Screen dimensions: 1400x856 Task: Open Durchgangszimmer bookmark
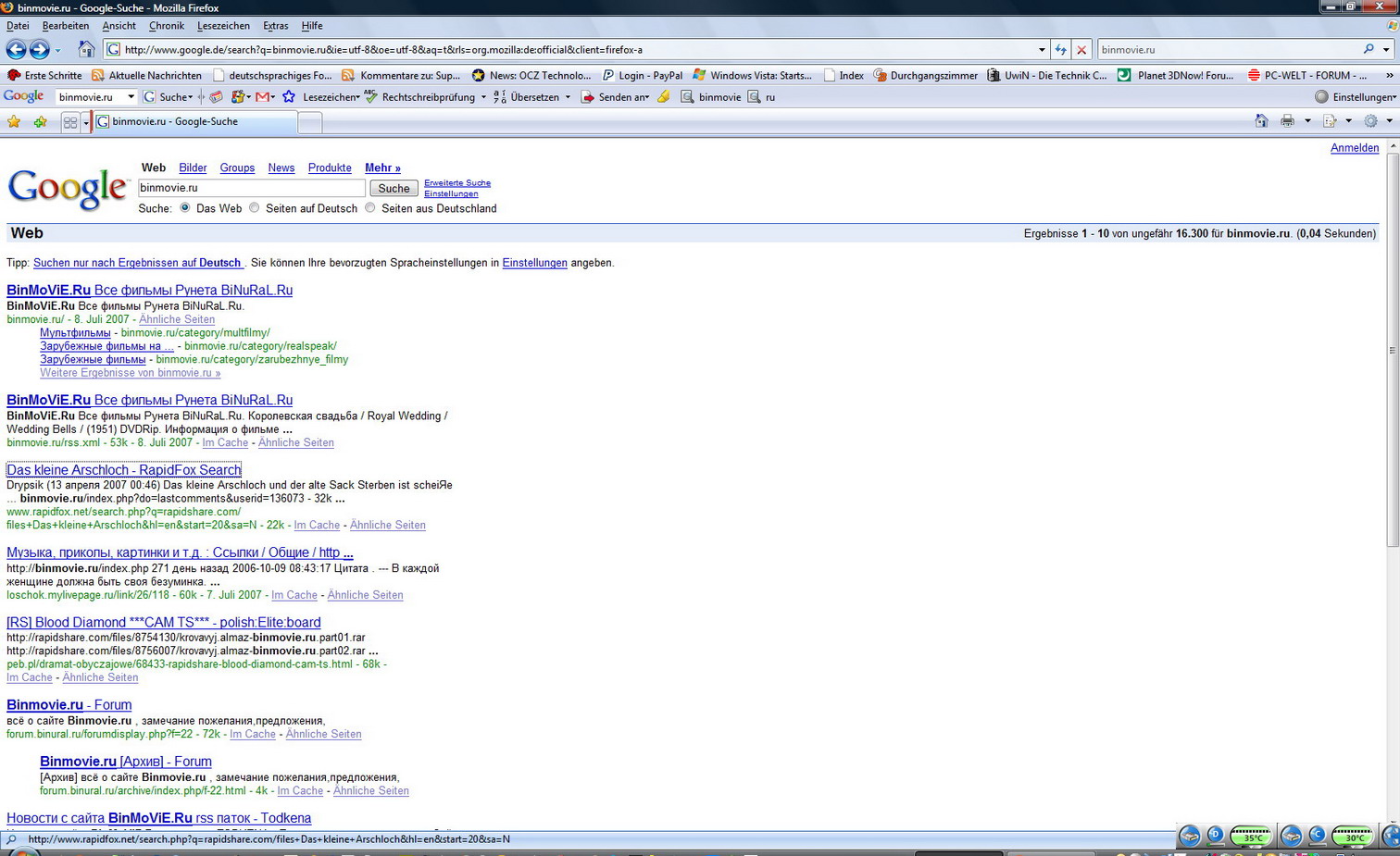coord(925,75)
